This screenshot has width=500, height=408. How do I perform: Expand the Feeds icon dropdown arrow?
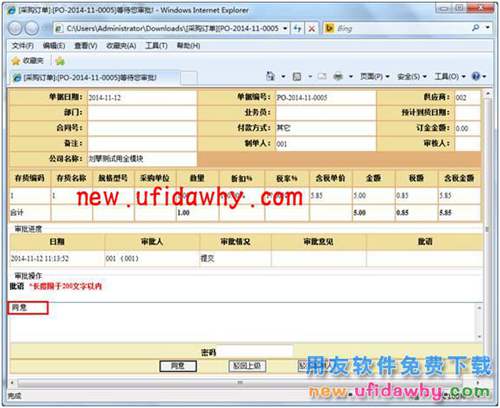[x=310, y=77]
